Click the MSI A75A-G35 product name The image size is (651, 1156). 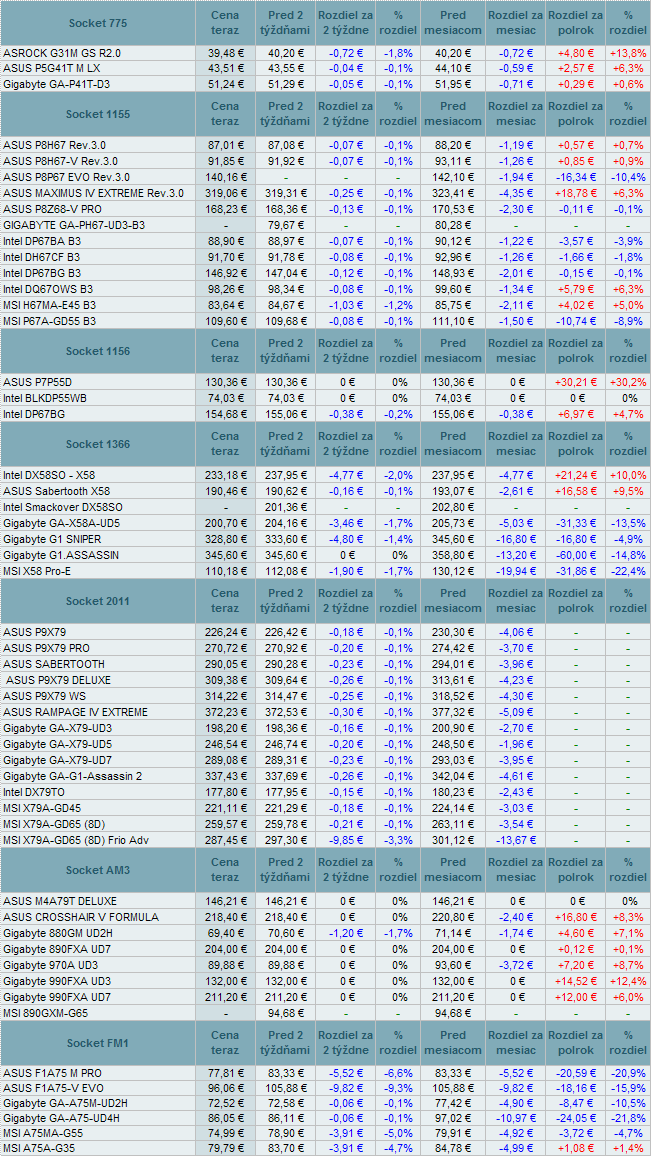pos(41,1148)
